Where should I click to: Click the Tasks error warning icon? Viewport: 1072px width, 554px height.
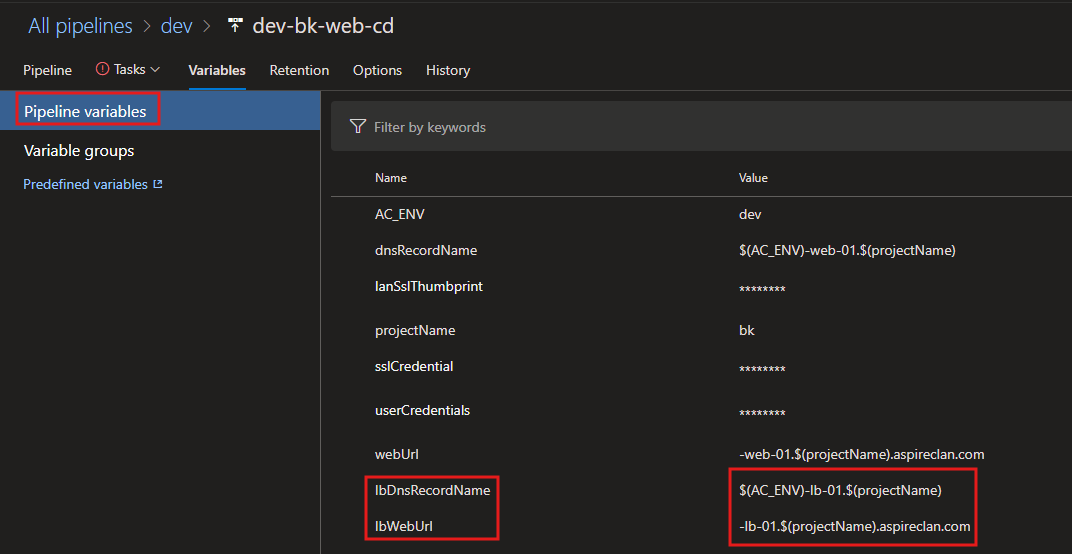tap(103, 69)
